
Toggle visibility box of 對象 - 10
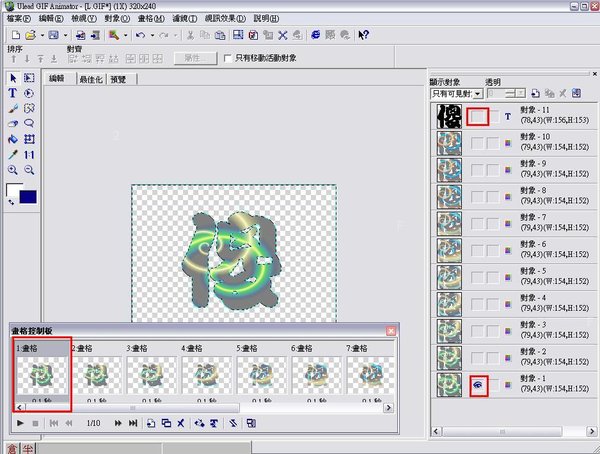pyautogui.click(x=477, y=144)
